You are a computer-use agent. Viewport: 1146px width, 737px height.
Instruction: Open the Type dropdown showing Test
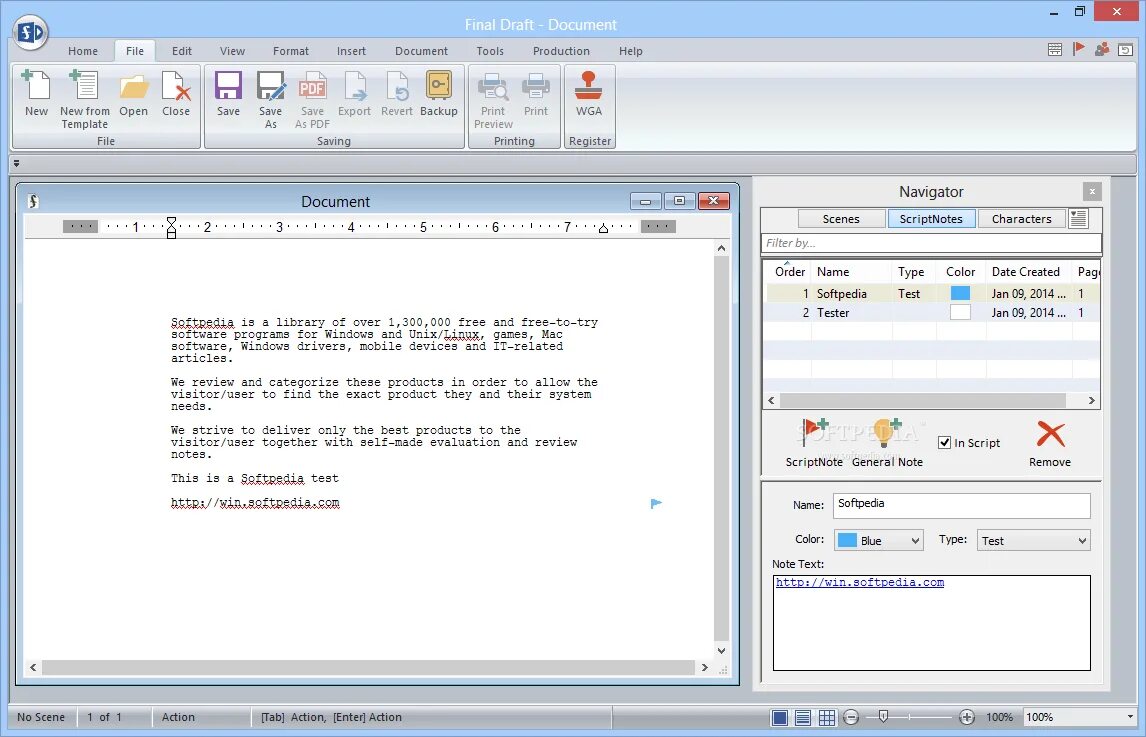coord(1033,540)
